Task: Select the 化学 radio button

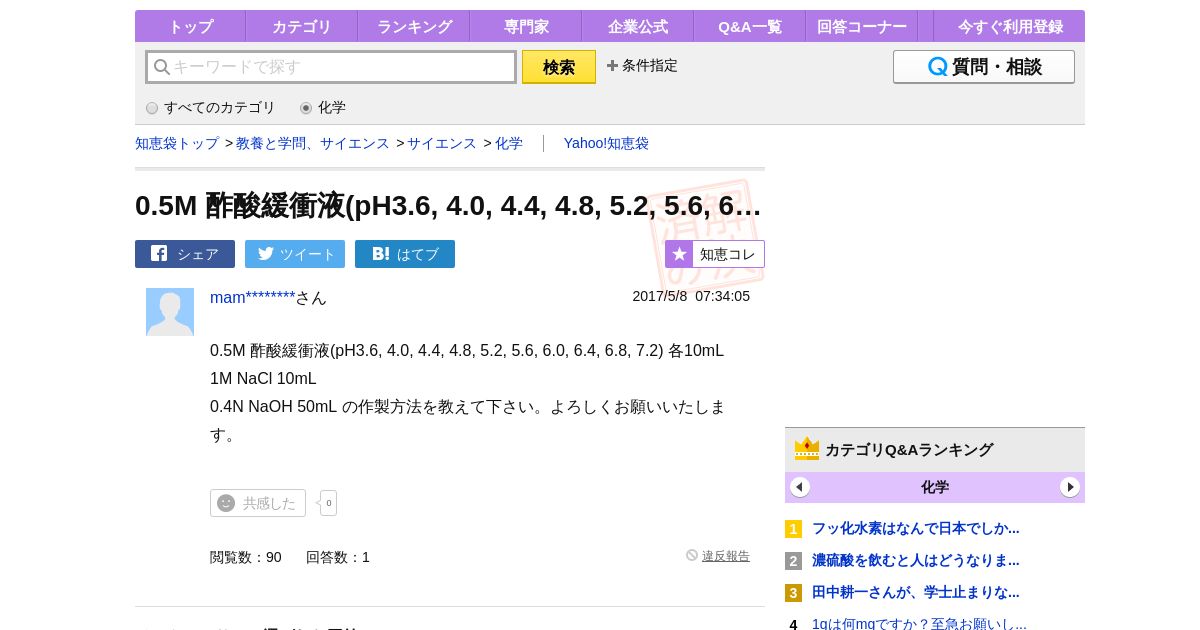Action: (306, 108)
